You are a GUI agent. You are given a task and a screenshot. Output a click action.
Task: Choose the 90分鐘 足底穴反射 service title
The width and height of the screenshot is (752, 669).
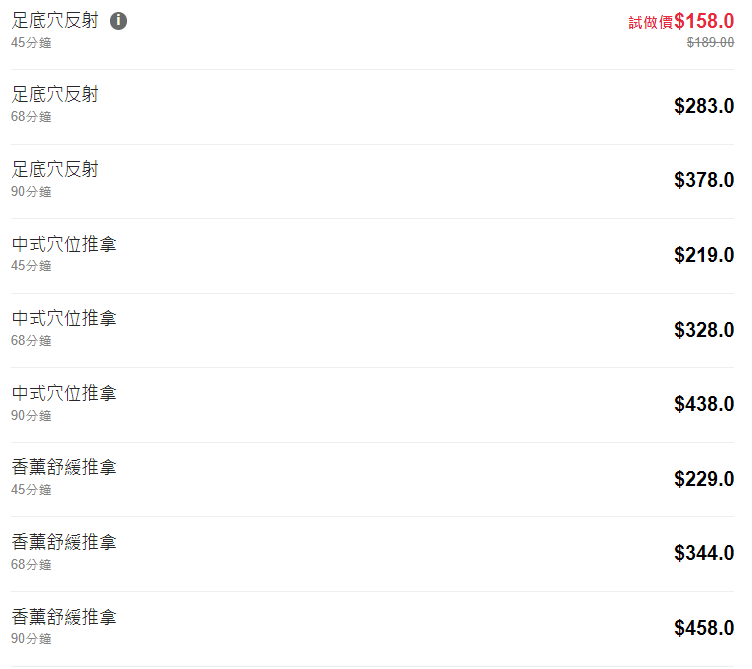click(x=55, y=170)
